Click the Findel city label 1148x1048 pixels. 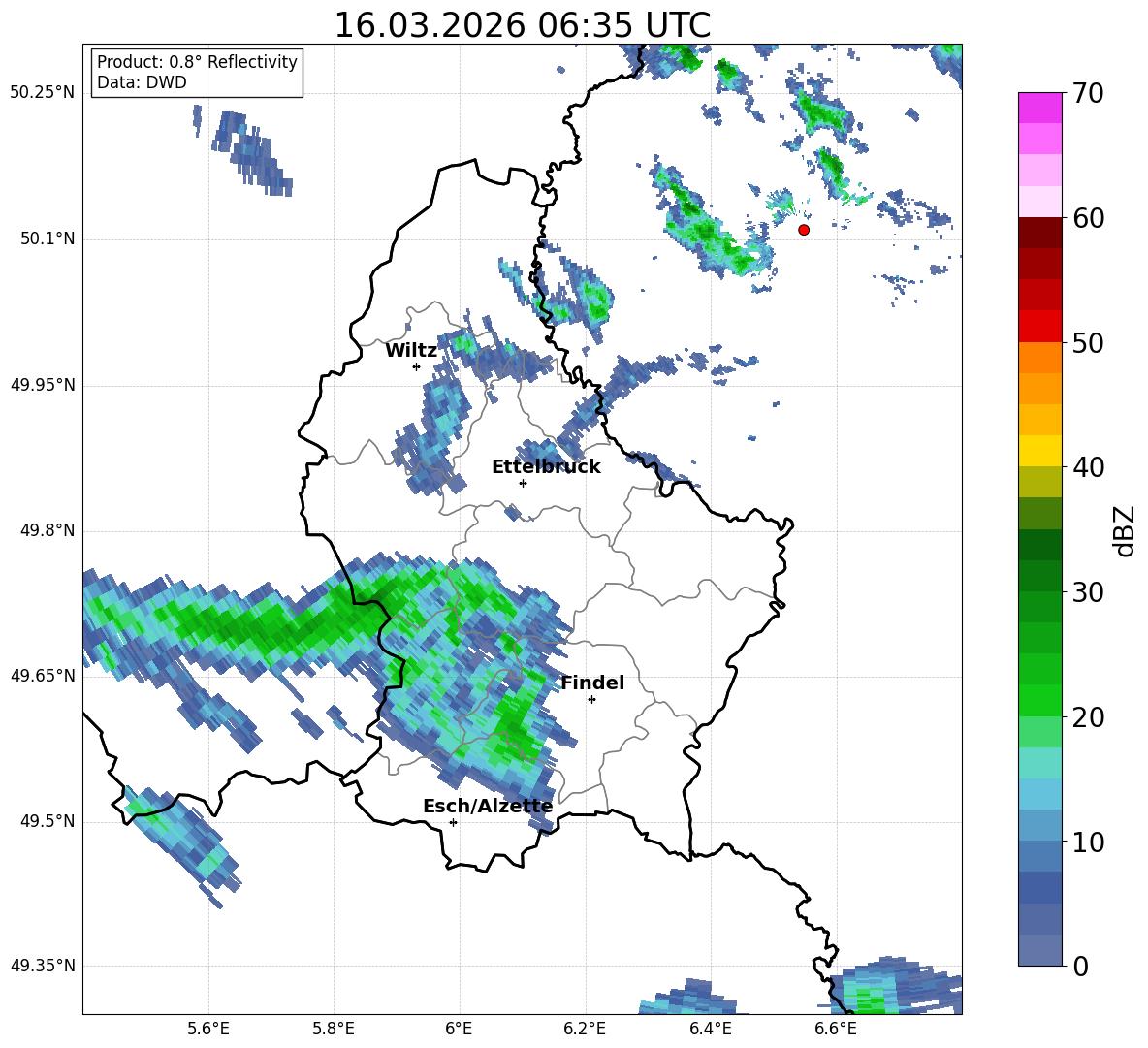click(x=592, y=683)
